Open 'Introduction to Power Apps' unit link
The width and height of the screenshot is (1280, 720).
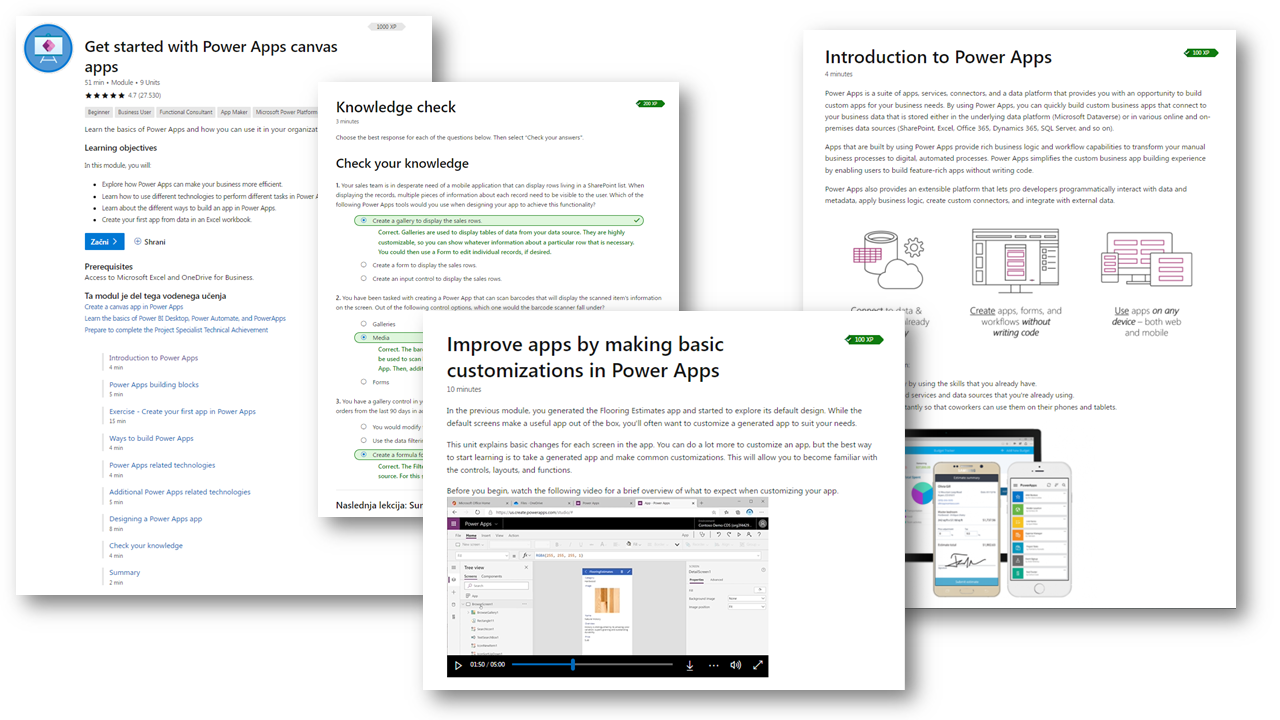coord(154,358)
